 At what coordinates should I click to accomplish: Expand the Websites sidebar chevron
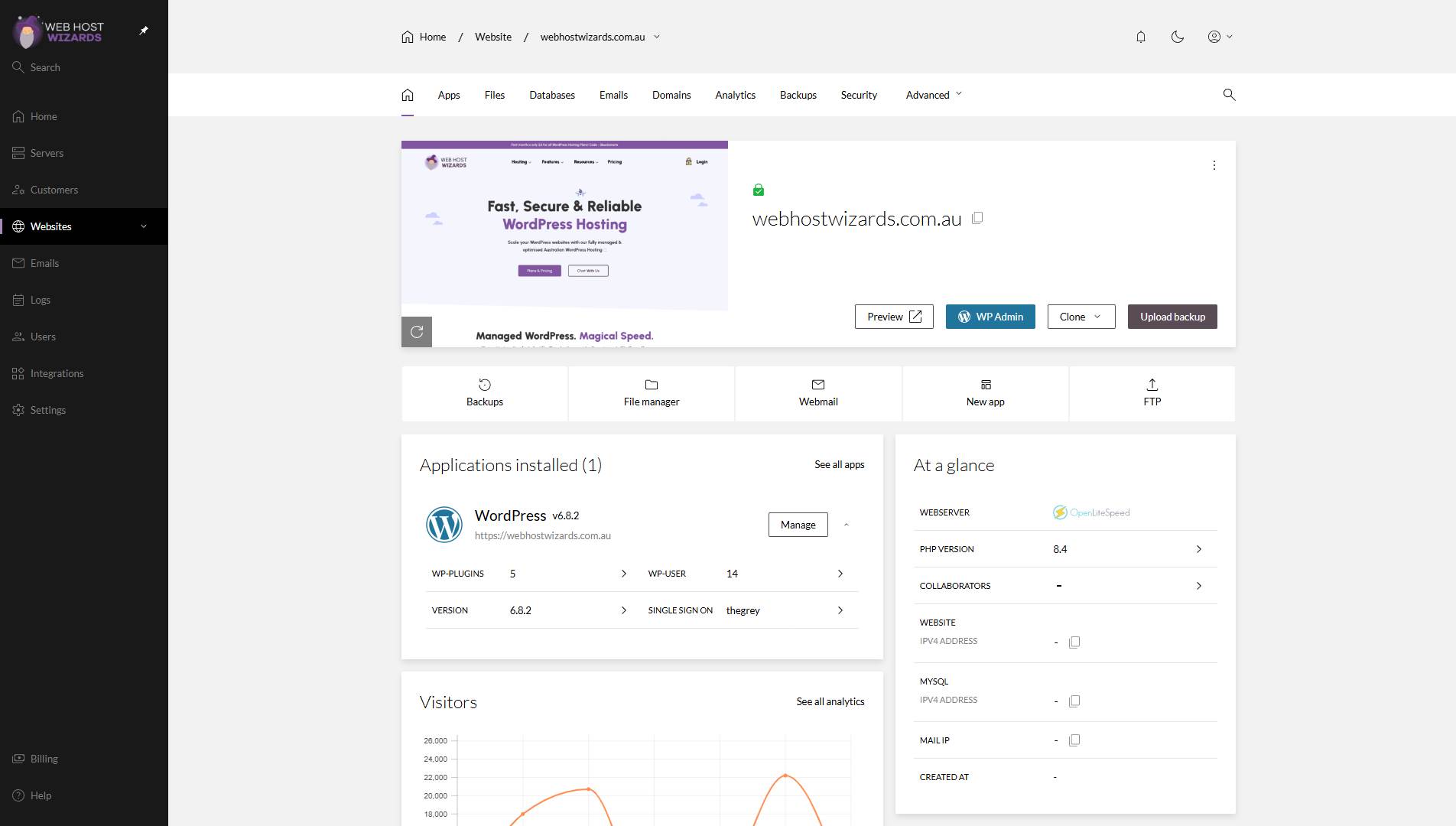[x=144, y=226]
